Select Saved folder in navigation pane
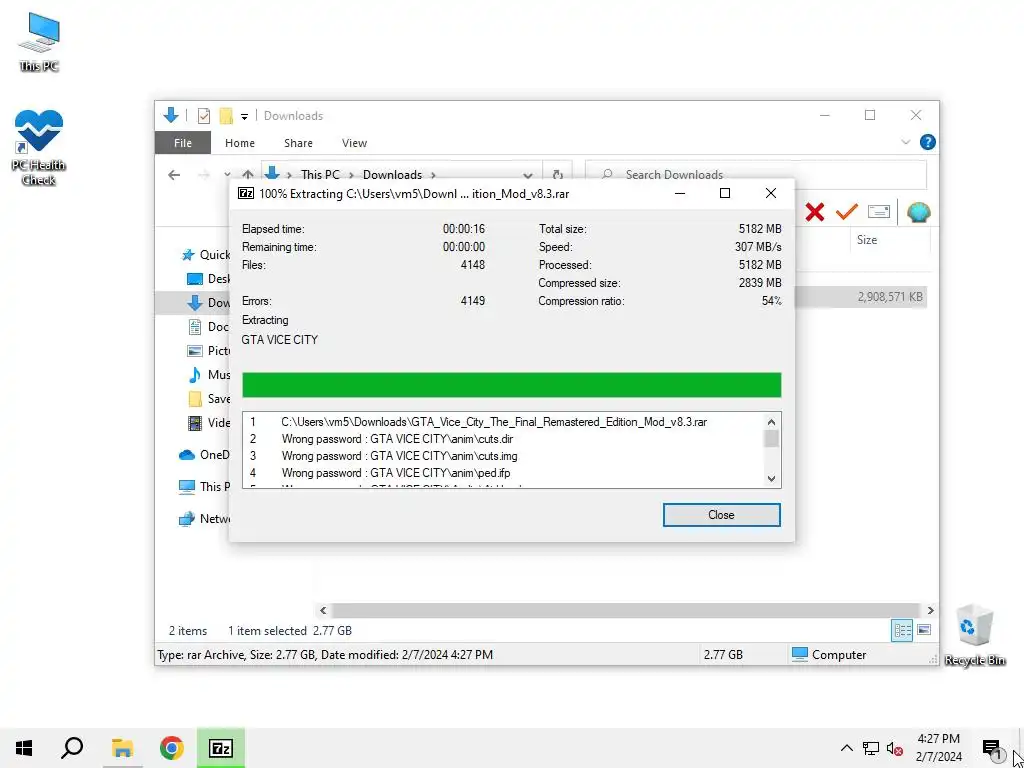 click(x=208, y=399)
